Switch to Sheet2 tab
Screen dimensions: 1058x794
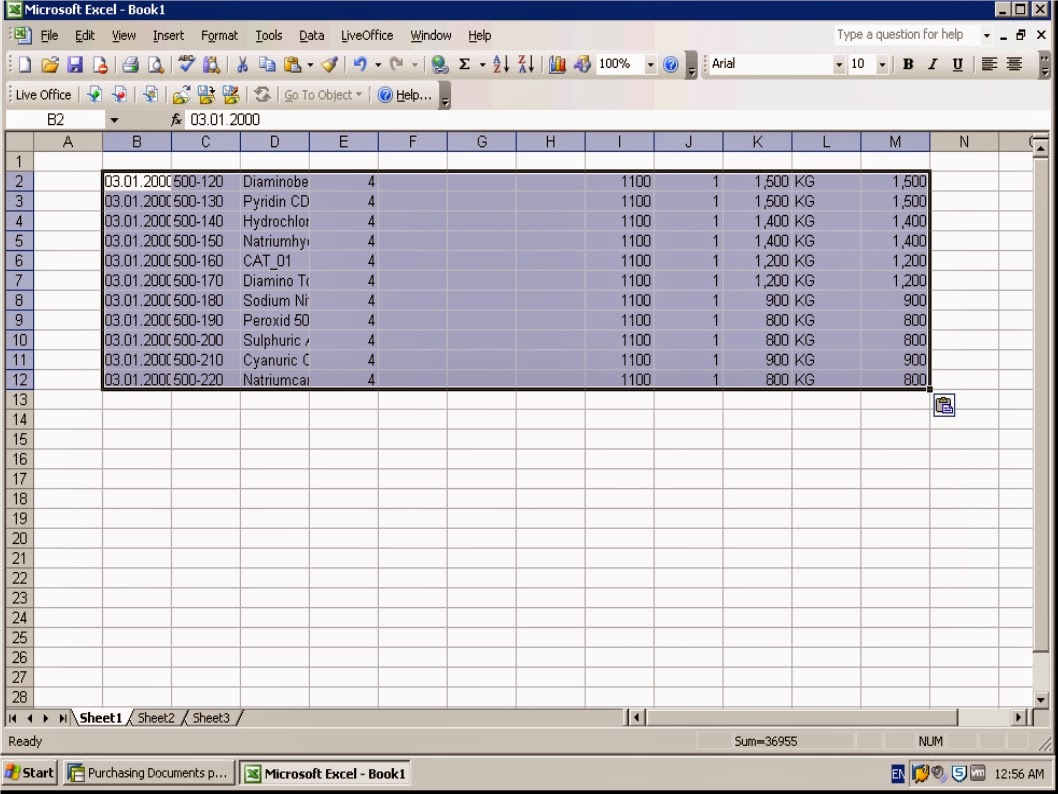coord(156,717)
